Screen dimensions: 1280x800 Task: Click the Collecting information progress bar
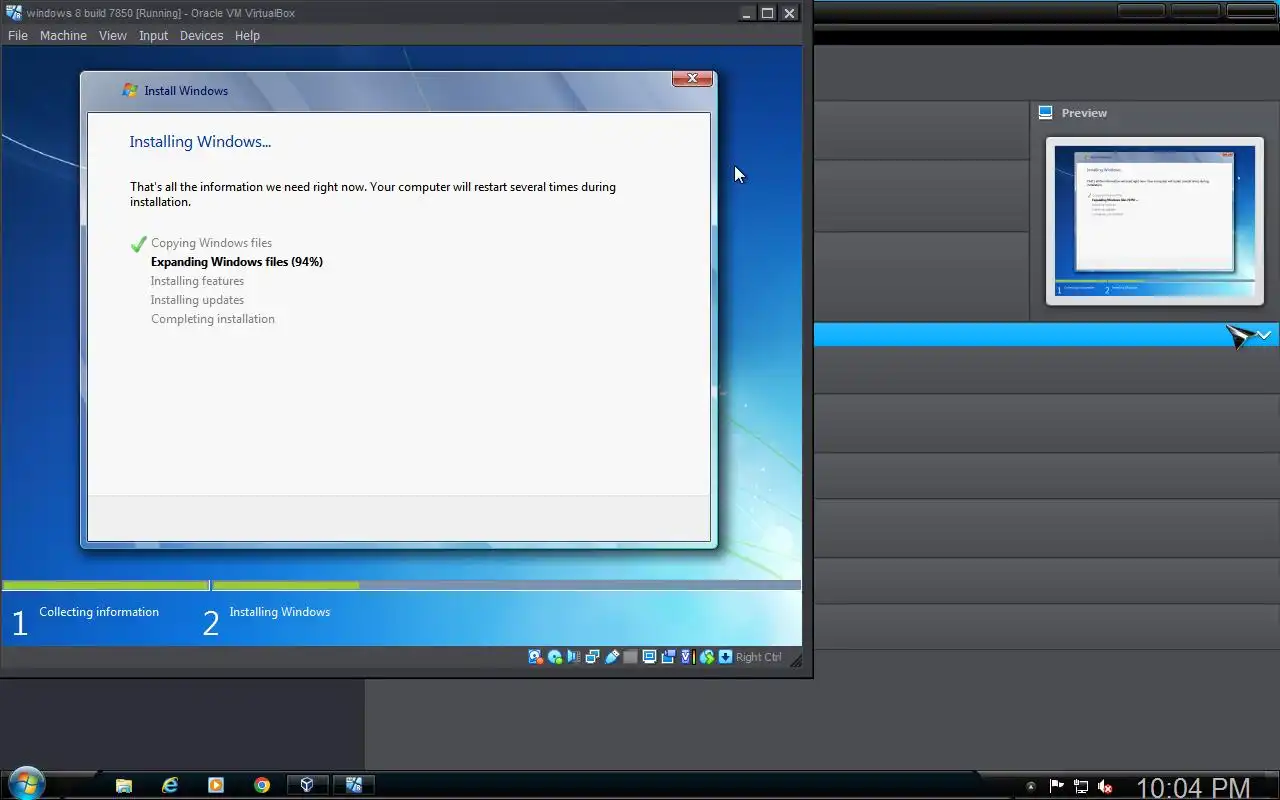click(x=105, y=586)
